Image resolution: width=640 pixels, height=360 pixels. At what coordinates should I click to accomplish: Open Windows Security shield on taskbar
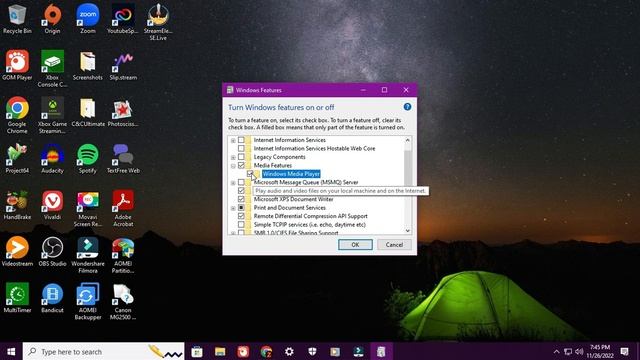pos(312,351)
